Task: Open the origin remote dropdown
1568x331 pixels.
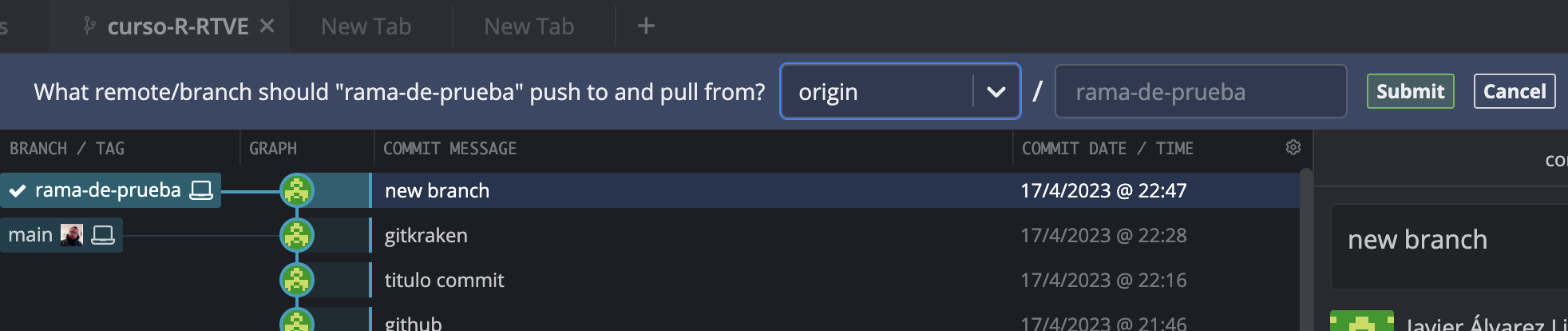Action: [878, 92]
